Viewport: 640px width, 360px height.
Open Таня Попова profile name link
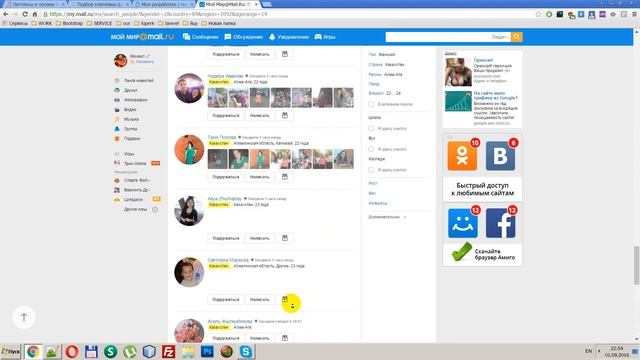pos(222,137)
